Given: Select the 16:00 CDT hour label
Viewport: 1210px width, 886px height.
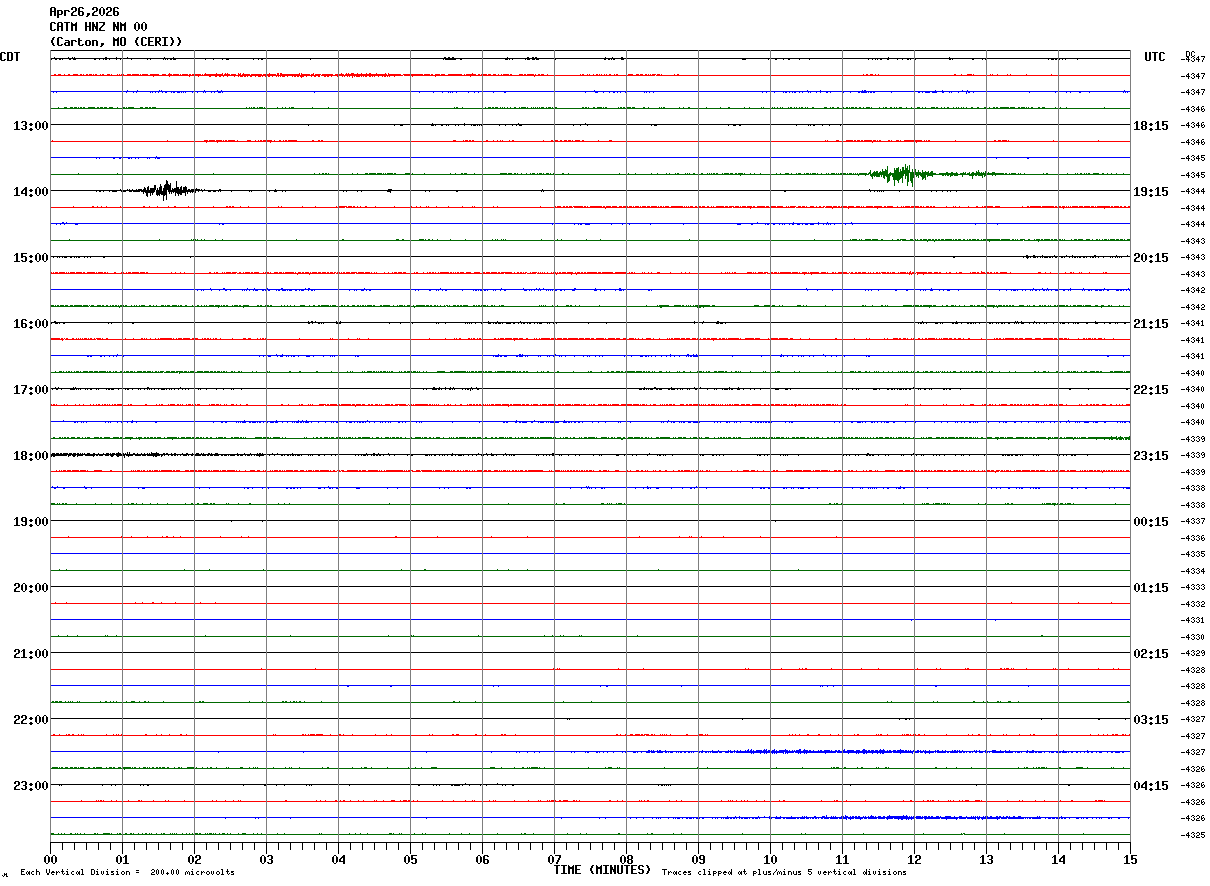Looking at the screenshot, I should [30, 323].
